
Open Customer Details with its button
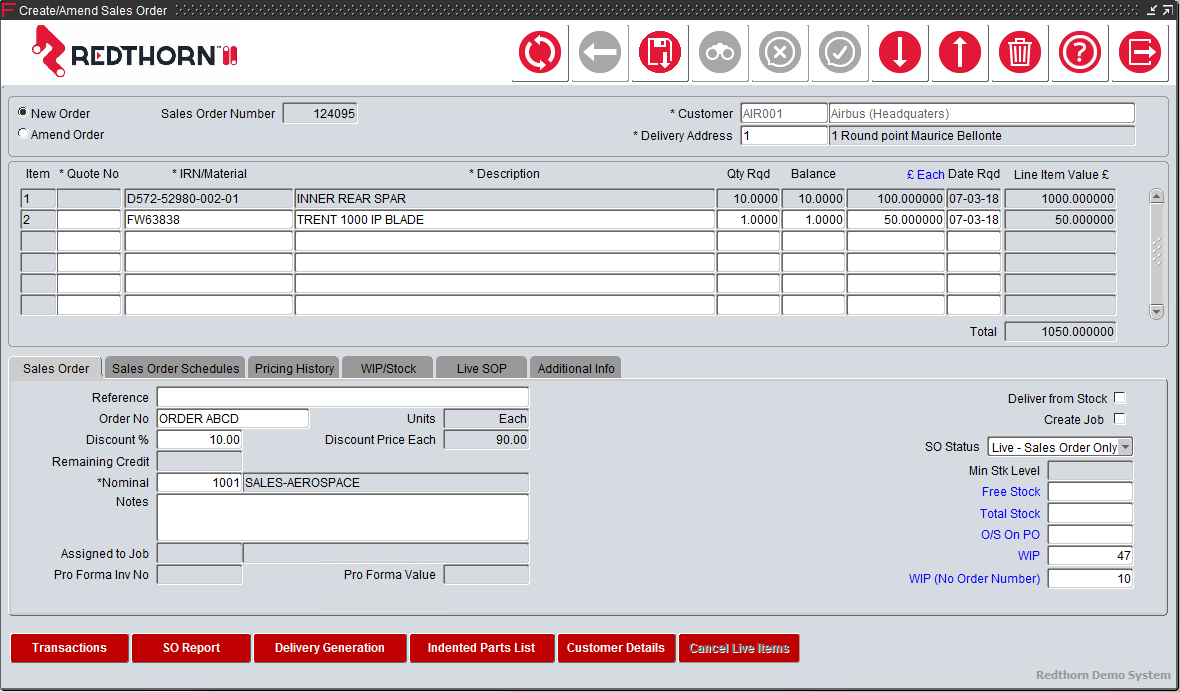(x=616, y=648)
